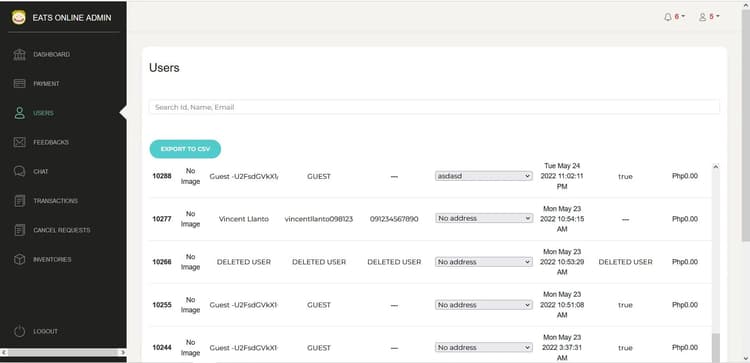The height and width of the screenshot is (363, 750).
Task: Expand the notifications dropdown caret
Action: [683, 17]
